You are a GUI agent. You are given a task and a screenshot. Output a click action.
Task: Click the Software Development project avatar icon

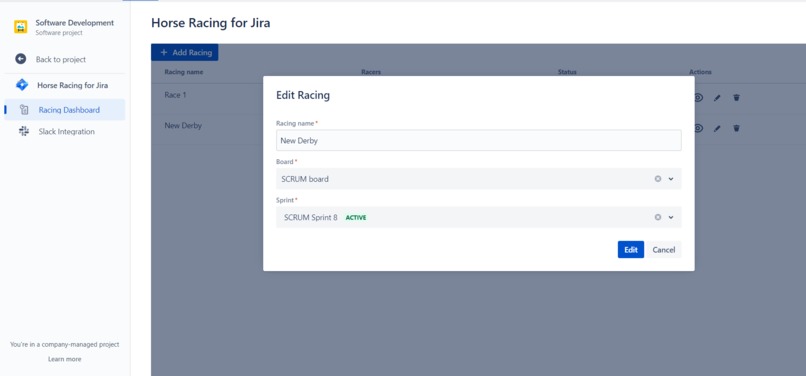[21, 27]
